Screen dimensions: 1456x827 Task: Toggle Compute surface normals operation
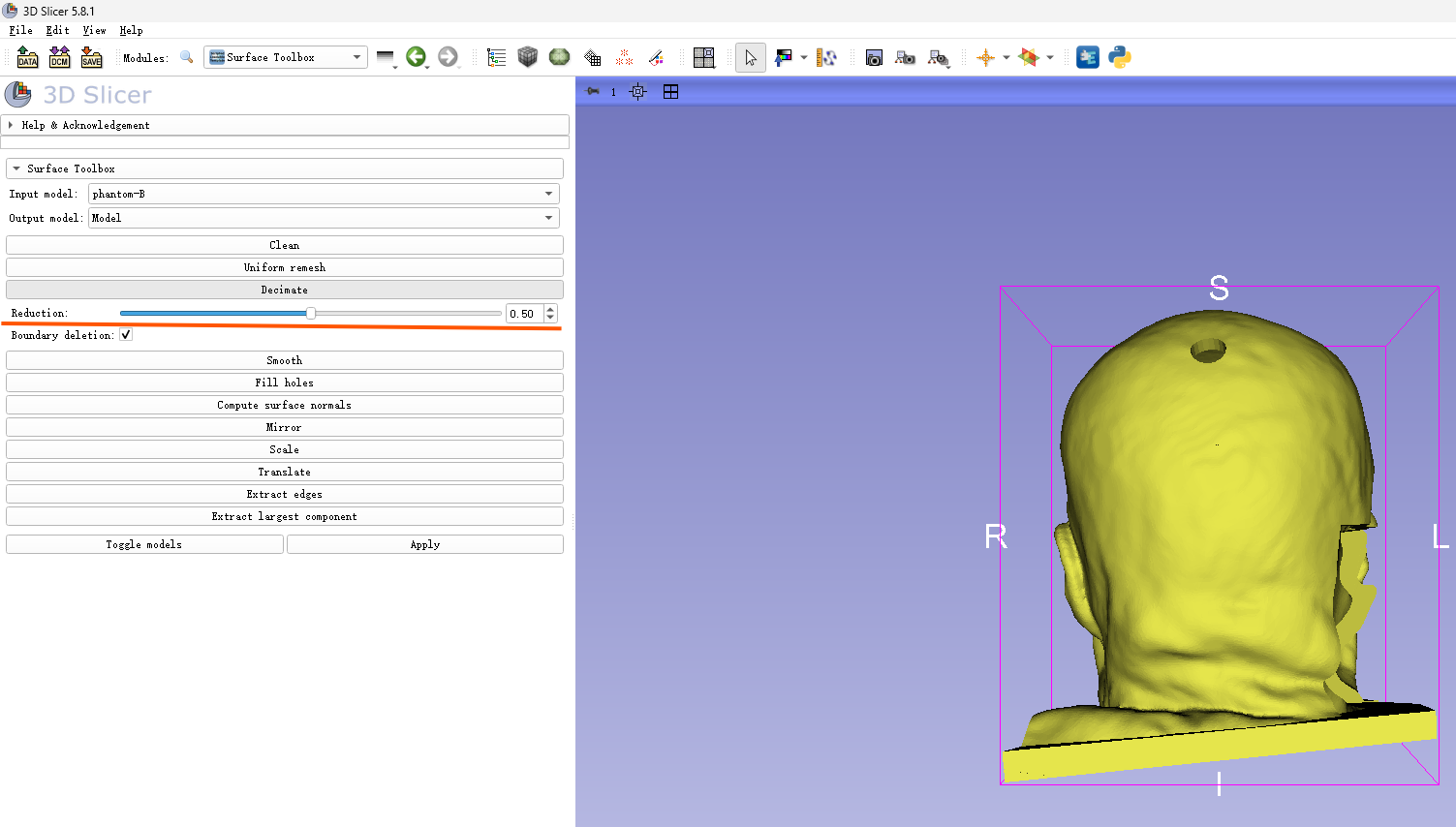(285, 405)
